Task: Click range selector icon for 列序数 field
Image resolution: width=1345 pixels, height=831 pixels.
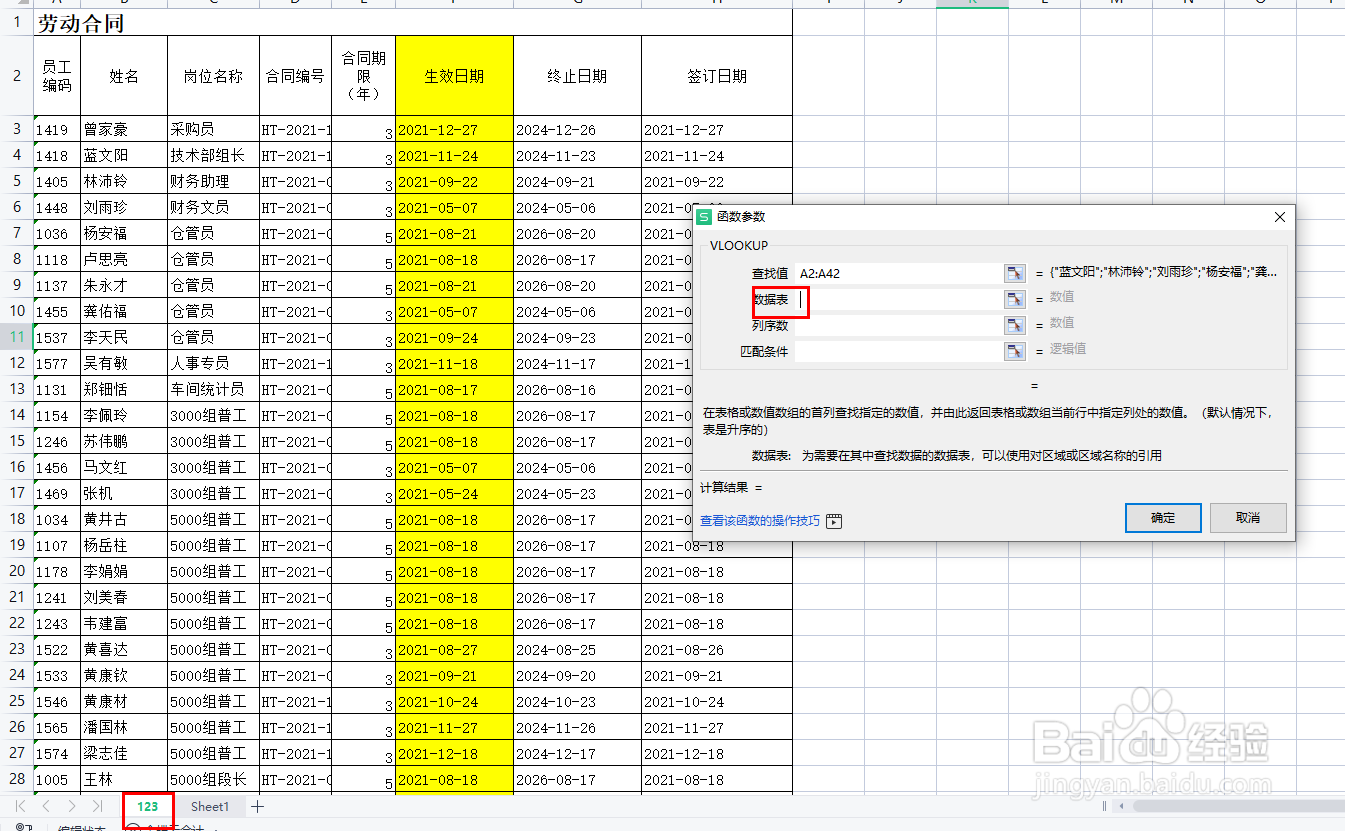Action: coord(1015,324)
